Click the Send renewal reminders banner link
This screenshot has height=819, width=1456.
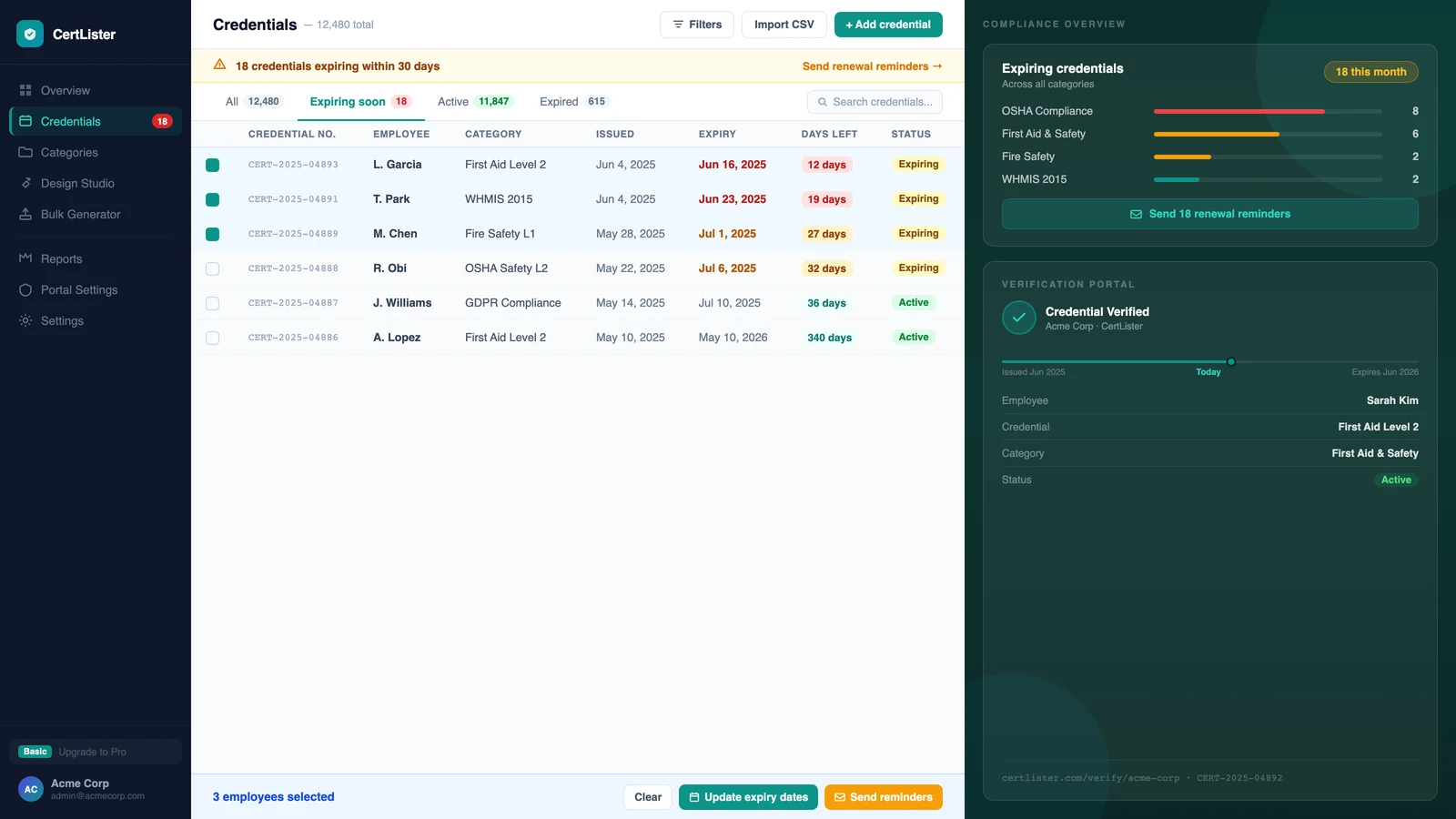(872, 66)
